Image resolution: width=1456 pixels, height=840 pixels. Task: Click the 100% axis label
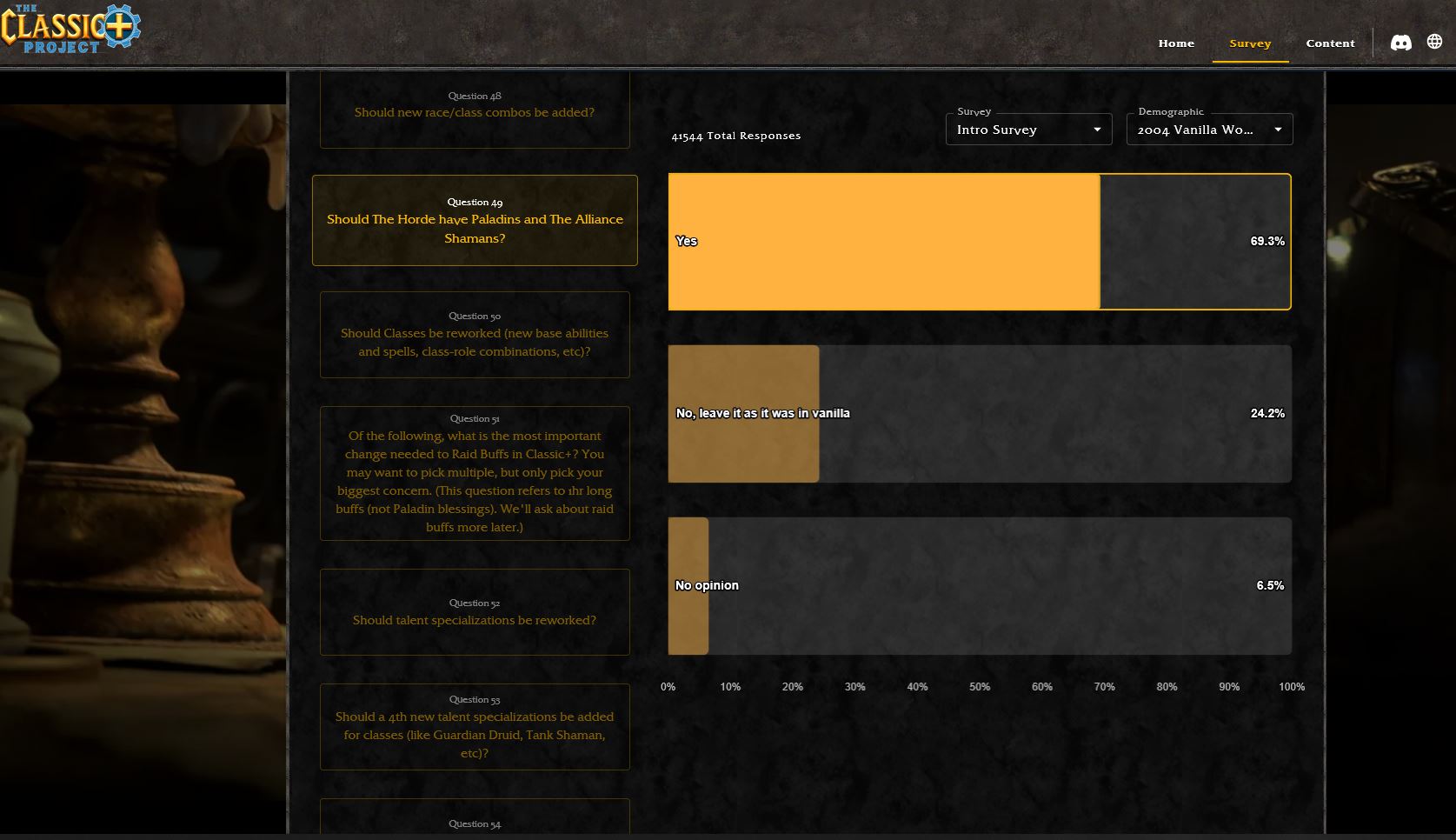1292,687
